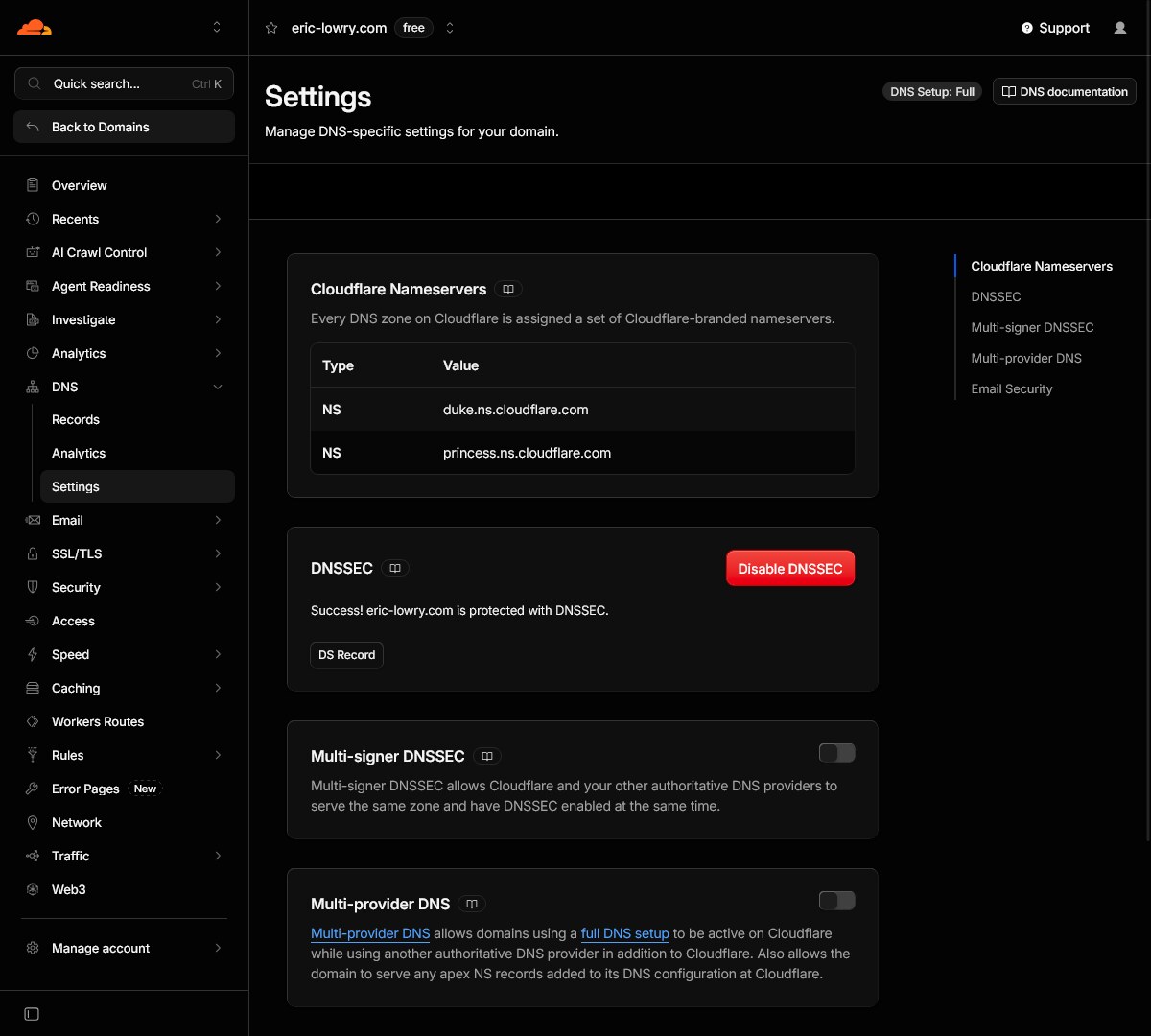1151x1036 pixels.
Task: Open docs icon beside Multi-signer DNSSEC heading
Action: click(487, 756)
